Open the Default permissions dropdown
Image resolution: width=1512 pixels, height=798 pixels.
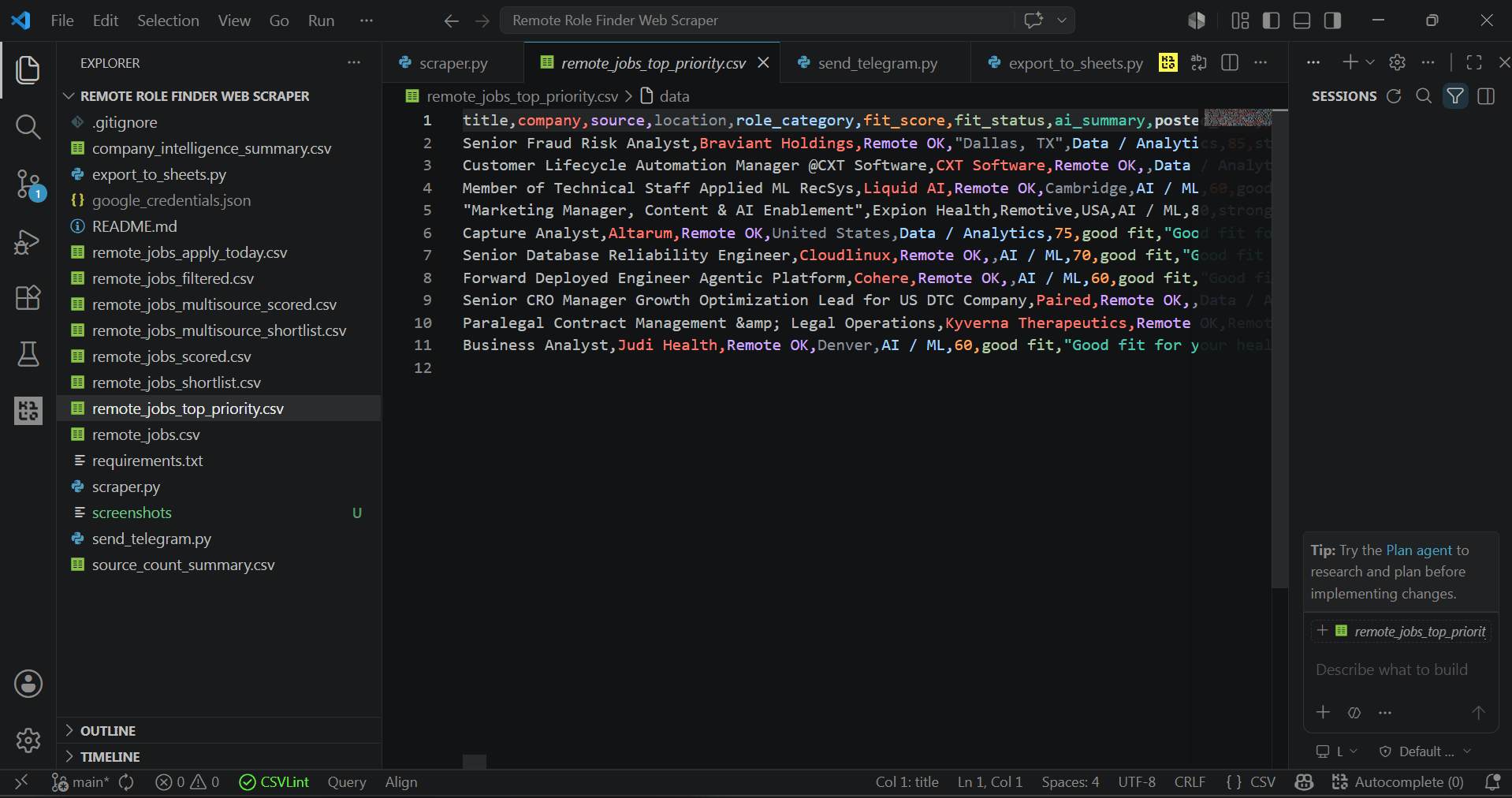tap(1425, 751)
